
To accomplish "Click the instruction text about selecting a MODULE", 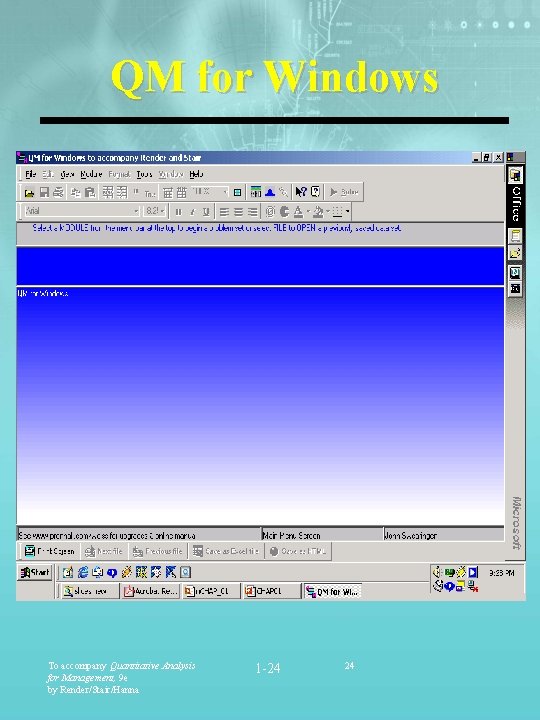I will click(x=216, y=228).
